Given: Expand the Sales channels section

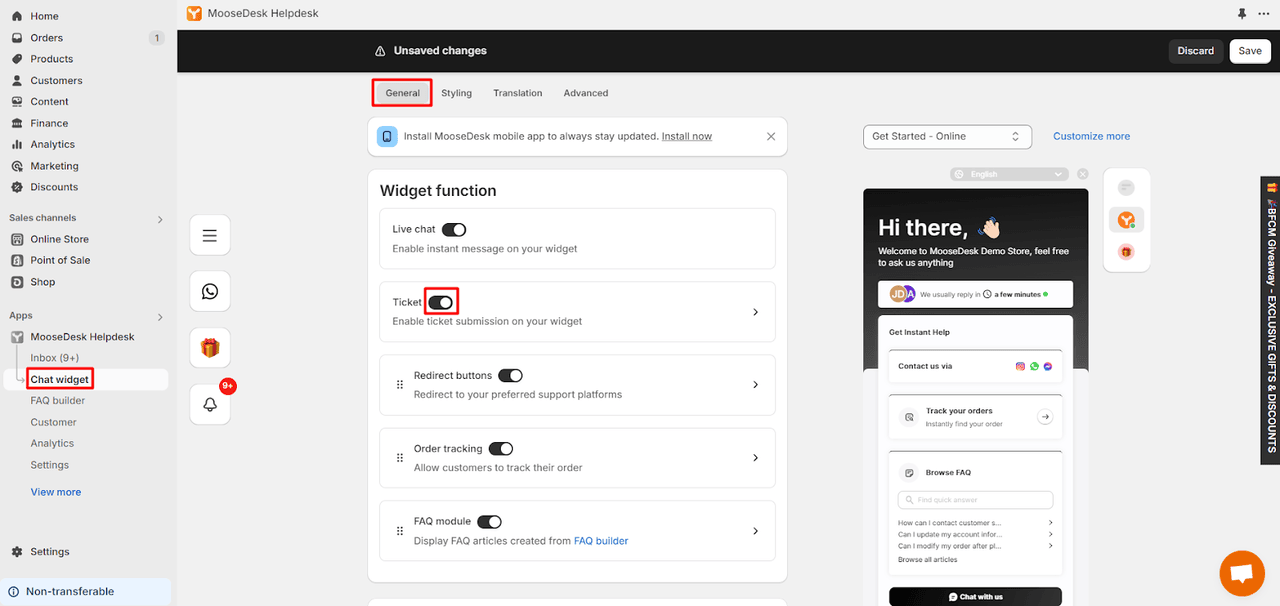Looking at the screenshot, I should click(159, 217).
